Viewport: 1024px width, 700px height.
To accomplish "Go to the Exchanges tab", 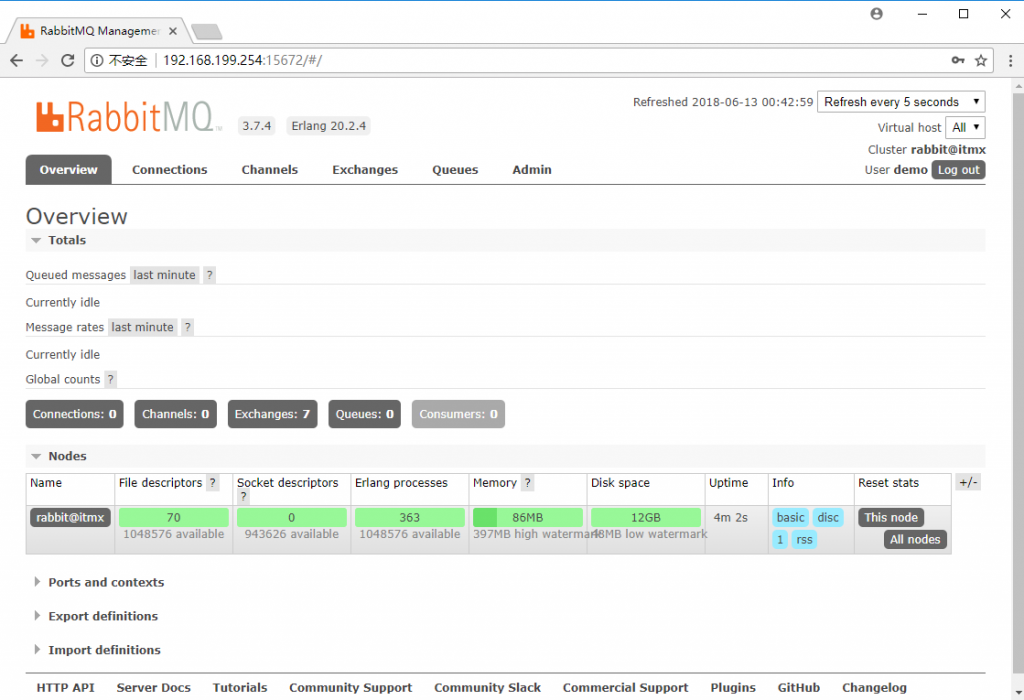I will (x=365, y=170).
